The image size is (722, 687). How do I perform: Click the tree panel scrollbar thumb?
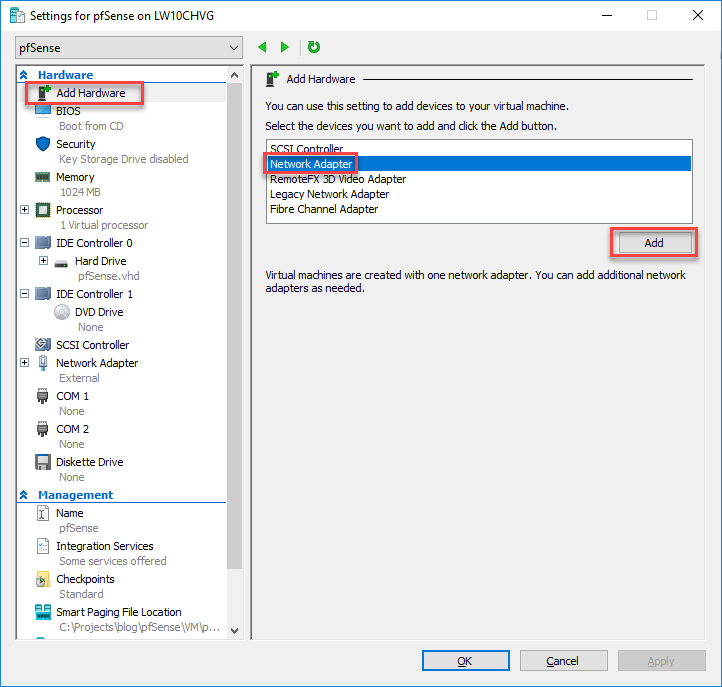point(234,326)
